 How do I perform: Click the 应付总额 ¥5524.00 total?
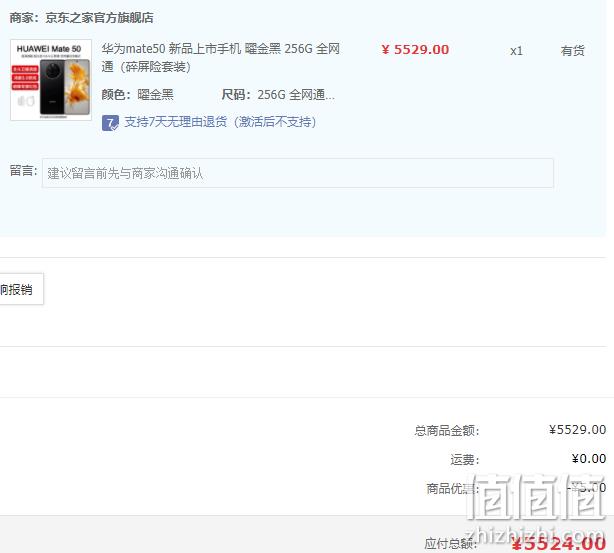pos(559,544)
